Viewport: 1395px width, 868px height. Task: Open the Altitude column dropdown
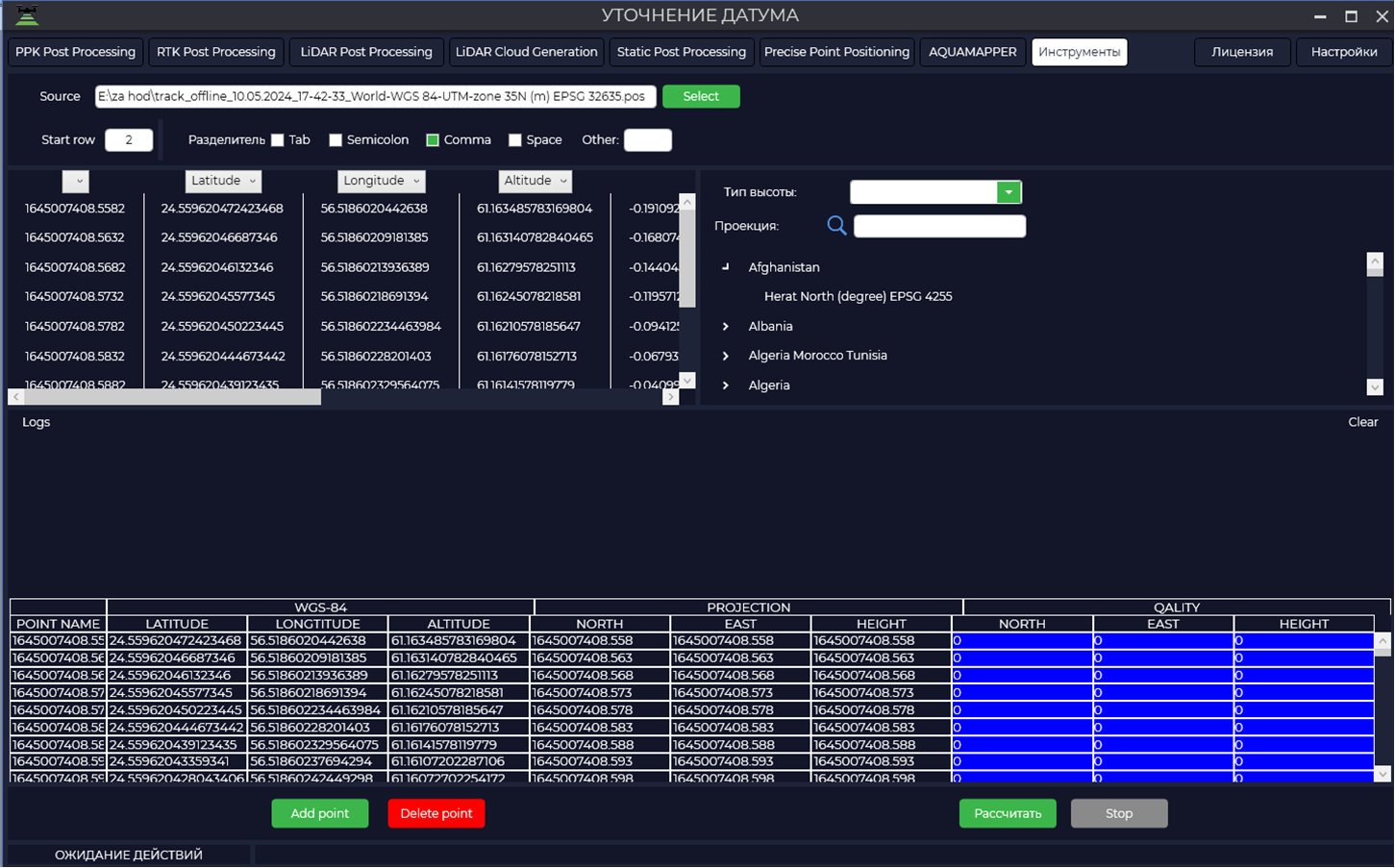tap(536, 181)
